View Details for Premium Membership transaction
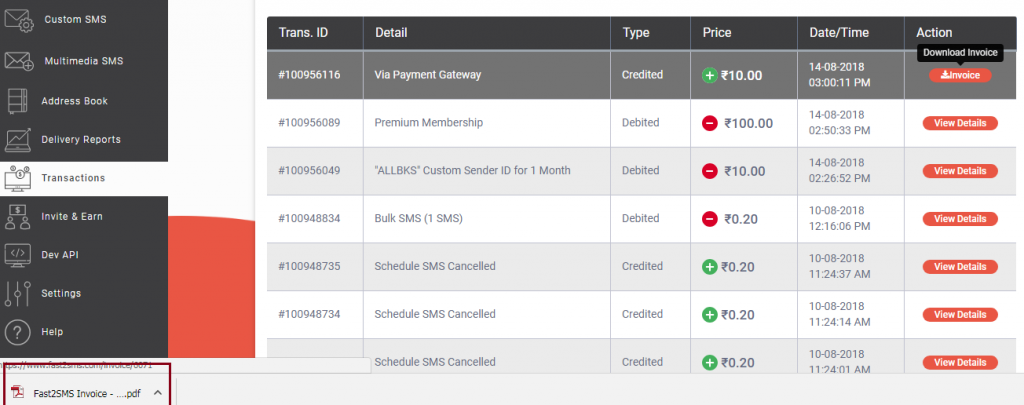 tap(959, 123)
